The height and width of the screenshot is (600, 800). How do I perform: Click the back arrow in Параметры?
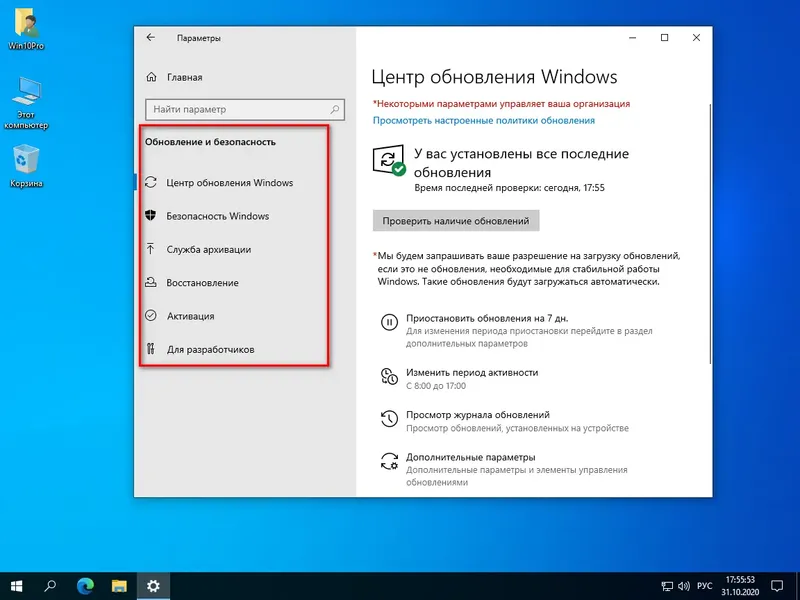coord(151,37)
